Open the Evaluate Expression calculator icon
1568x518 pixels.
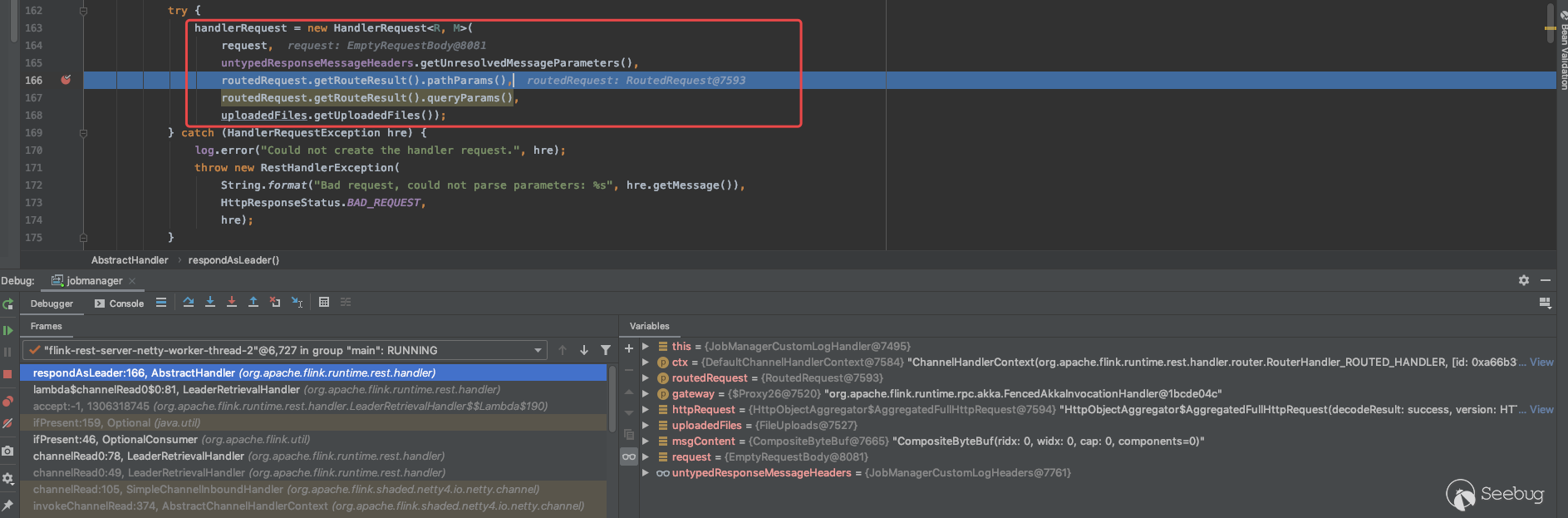click(324, 303)
